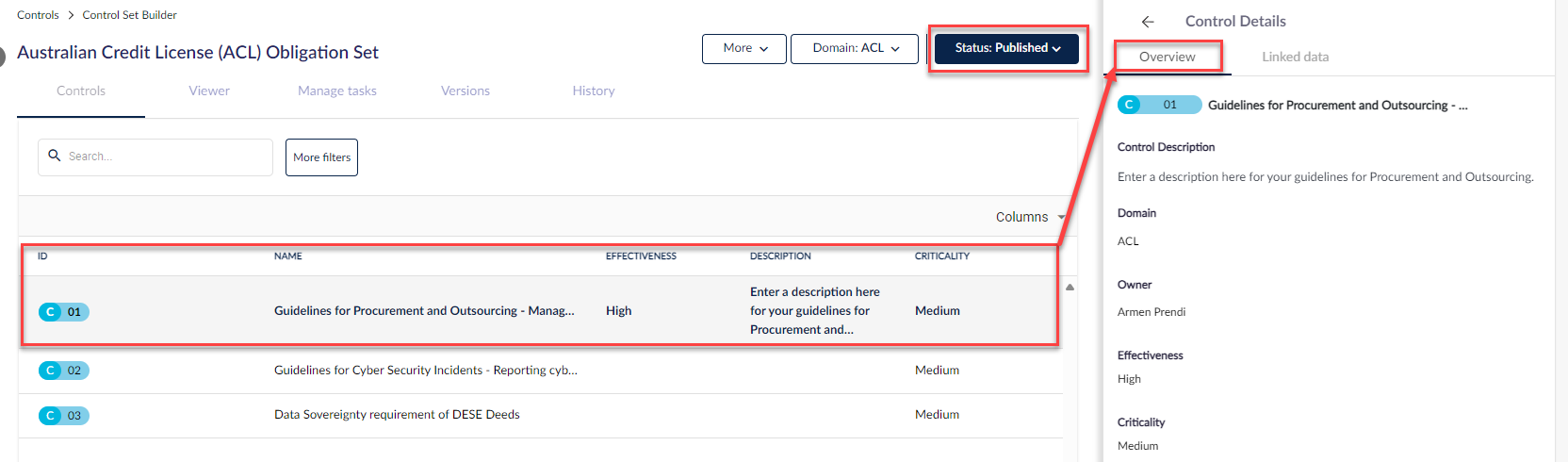Click the table scroll-up arrow
Viewport: 1568px width, 462px height.
[1070, 287]
